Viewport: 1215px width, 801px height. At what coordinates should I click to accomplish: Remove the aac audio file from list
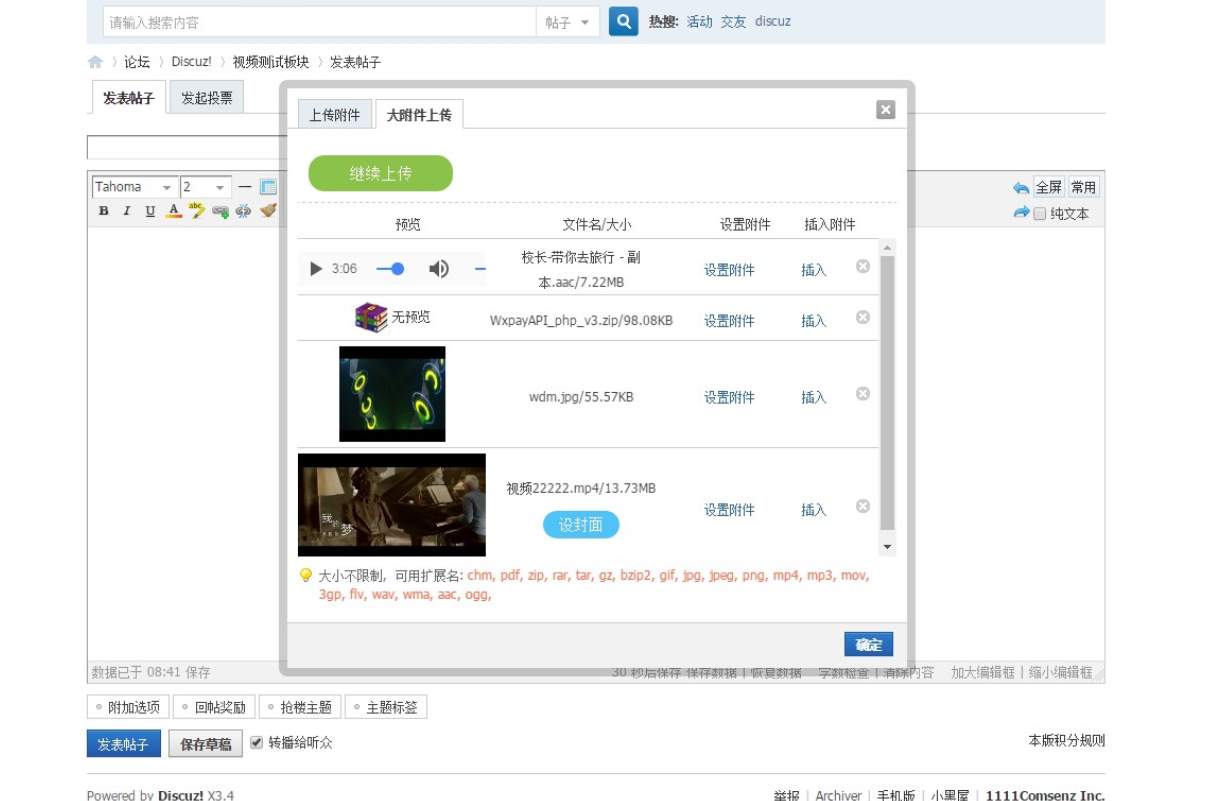pos(863,266)
